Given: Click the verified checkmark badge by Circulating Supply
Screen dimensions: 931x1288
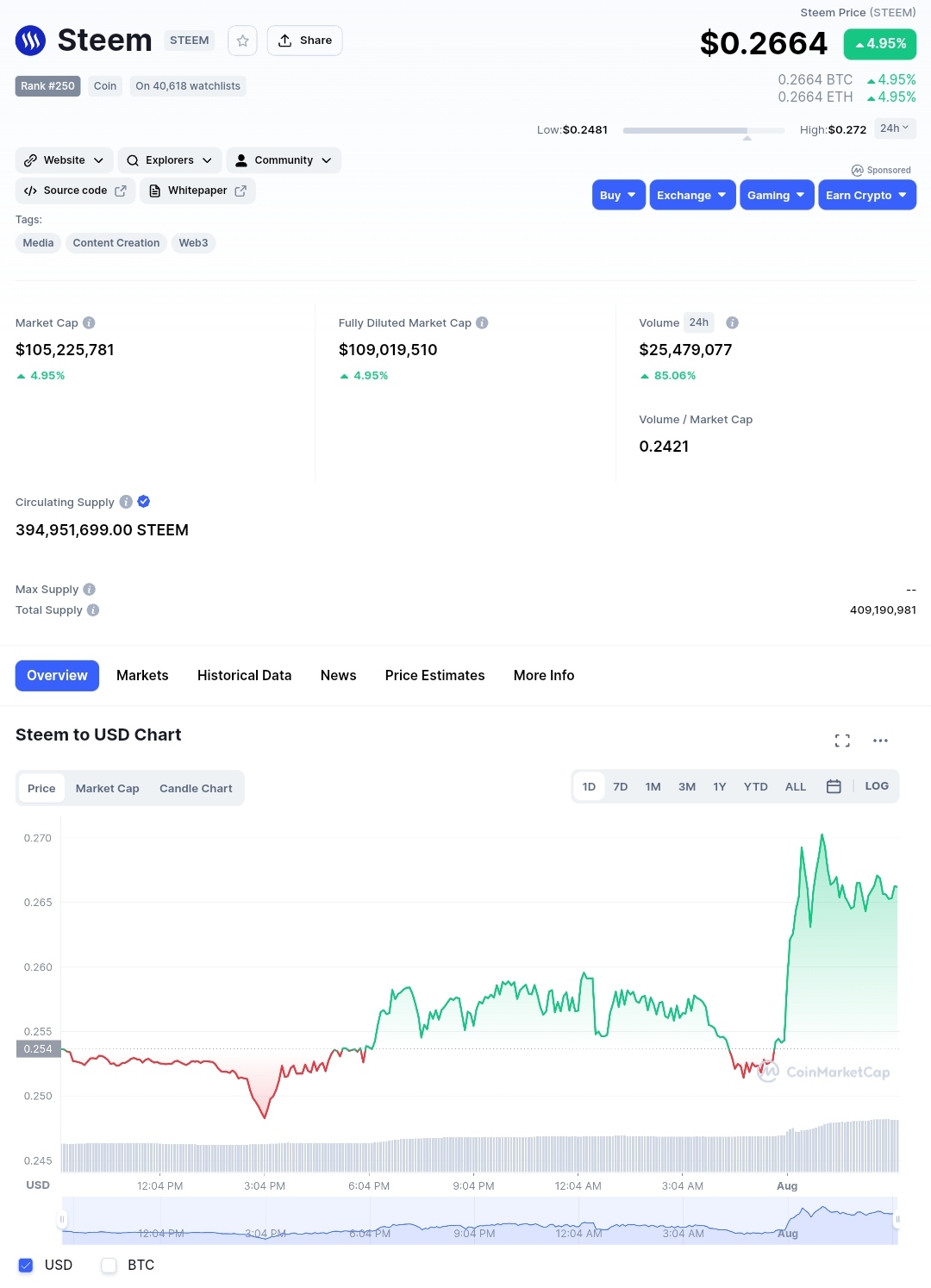Looking at the screenshot, I should (144, 502).
